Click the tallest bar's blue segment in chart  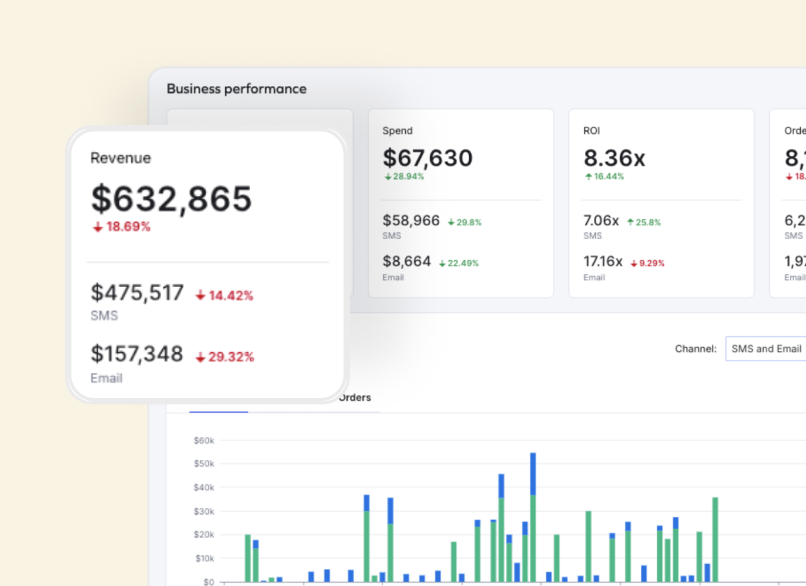pos(533,474)
